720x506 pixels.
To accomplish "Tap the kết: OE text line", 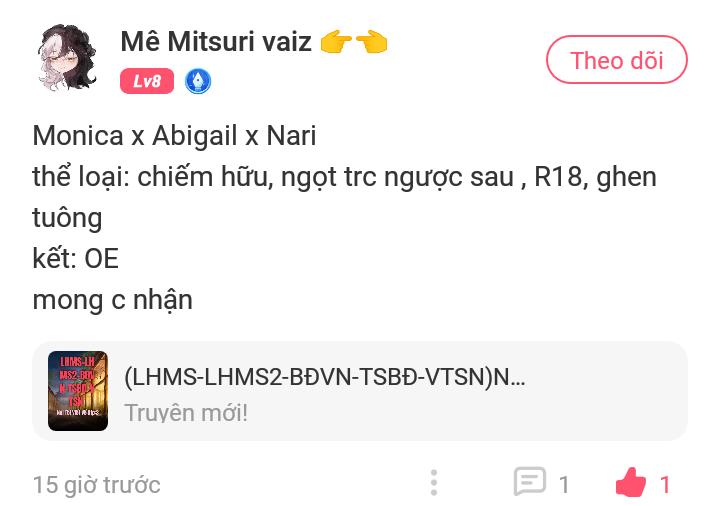I will (76, 258).
